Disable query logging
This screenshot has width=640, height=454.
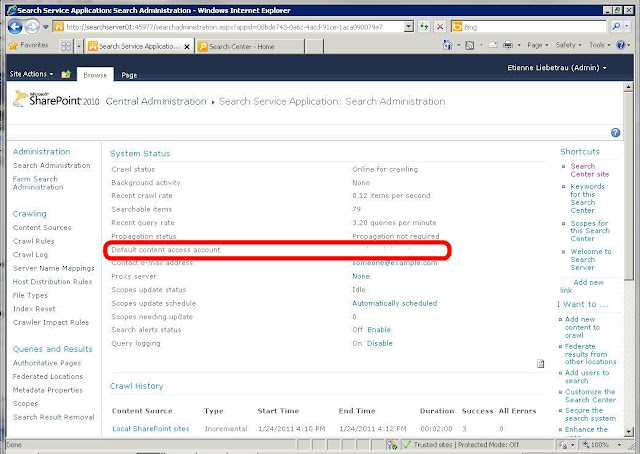380,344
